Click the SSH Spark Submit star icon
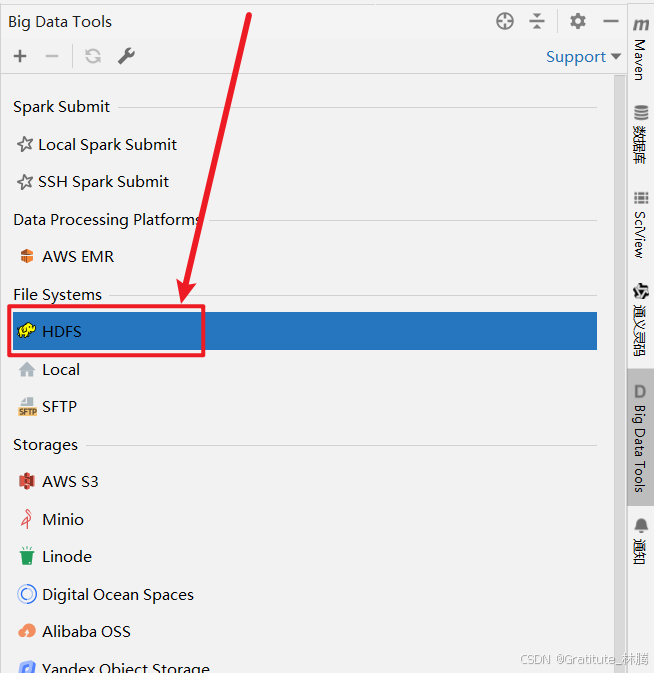 pos(25,182)
